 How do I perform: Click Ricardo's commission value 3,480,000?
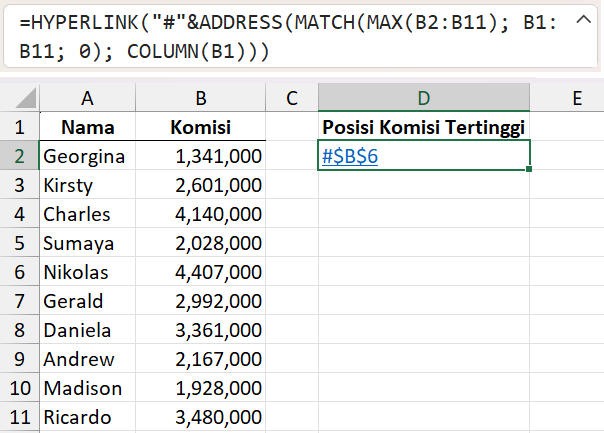pyautogui.click(x=201, y=417)
